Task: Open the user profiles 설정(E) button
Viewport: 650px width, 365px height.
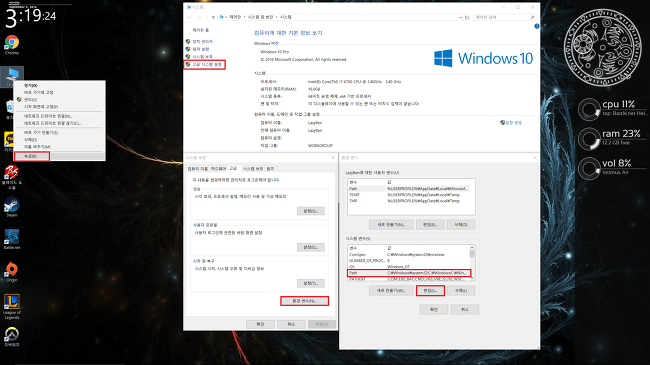Action: pyautogui.click(x=310, y=247)
